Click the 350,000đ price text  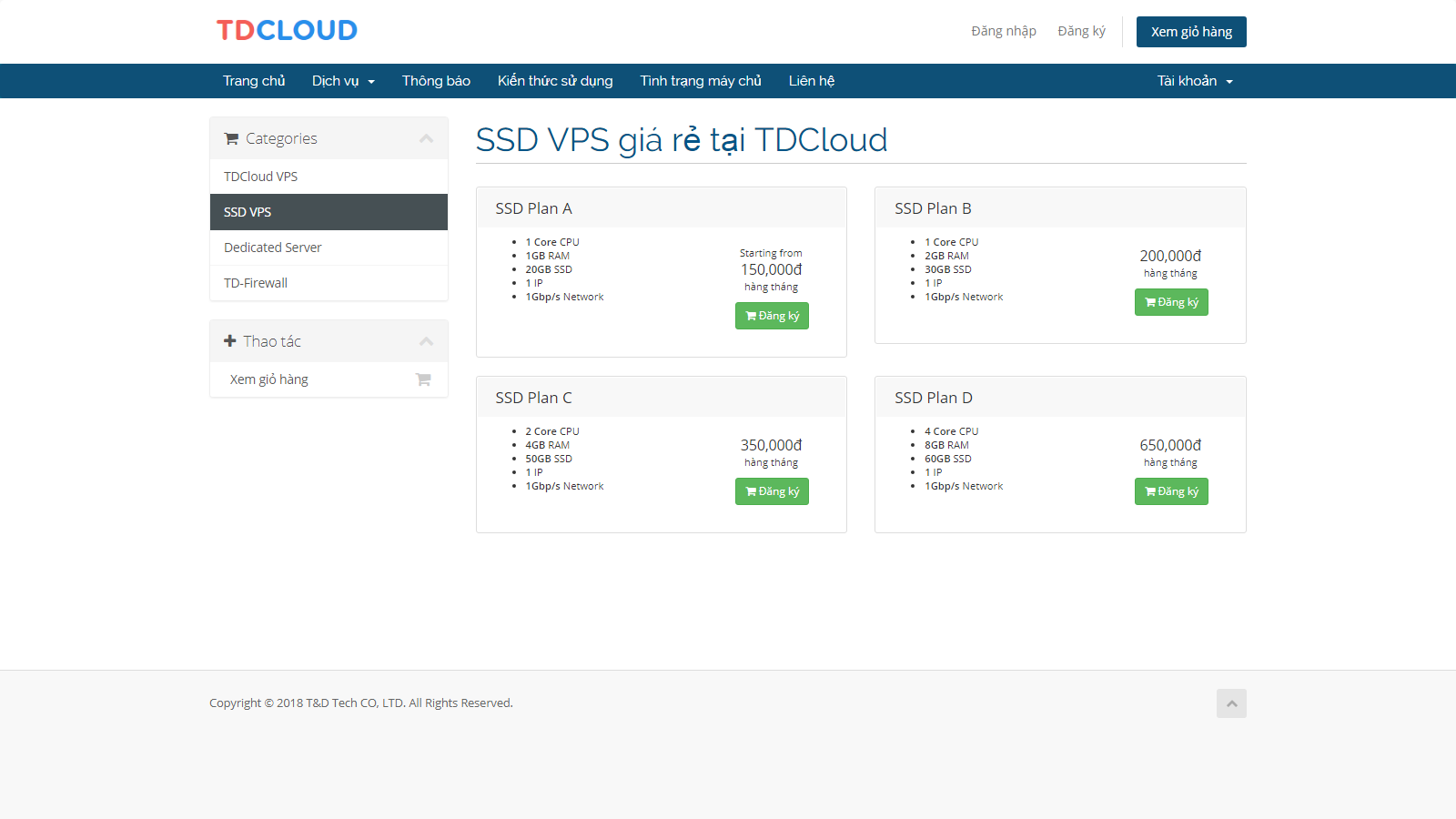point(772,445)
